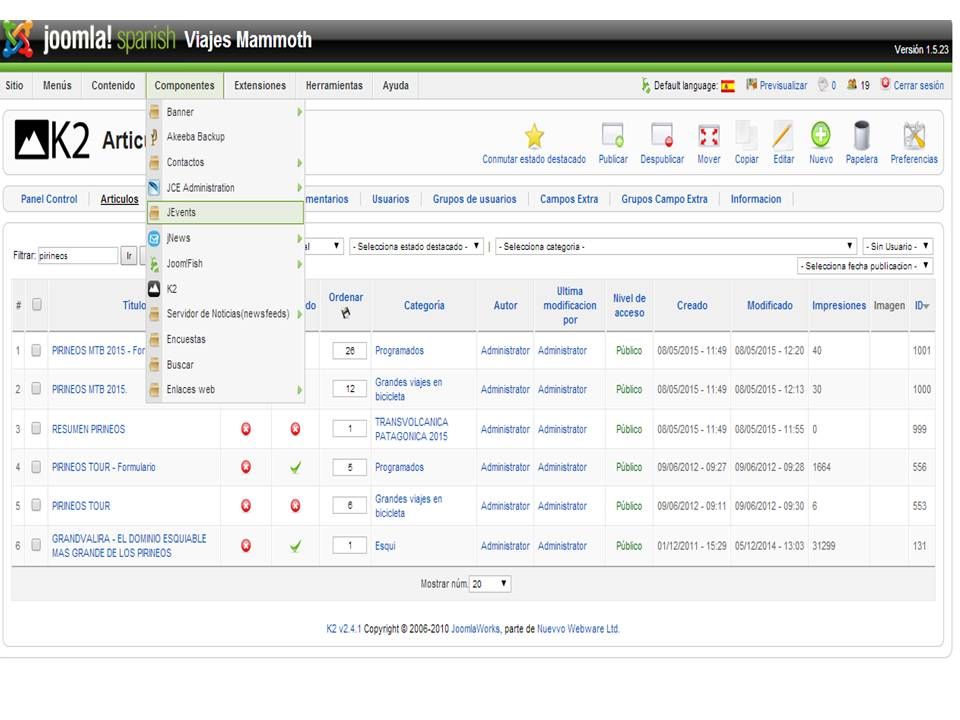Screen dimensions: 960x720
Task: Click the Papelera trash can icon
Action: 861,135
